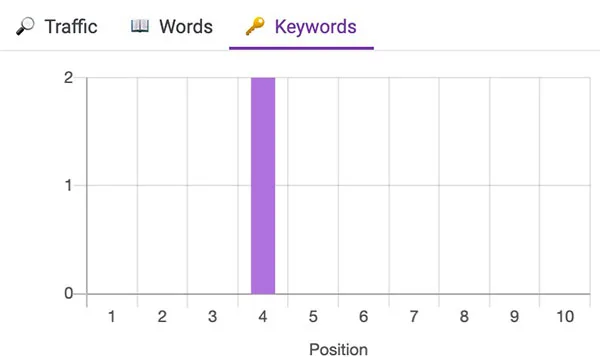
Task: Click the purple bar at position 4
Action: click(263, 186)
